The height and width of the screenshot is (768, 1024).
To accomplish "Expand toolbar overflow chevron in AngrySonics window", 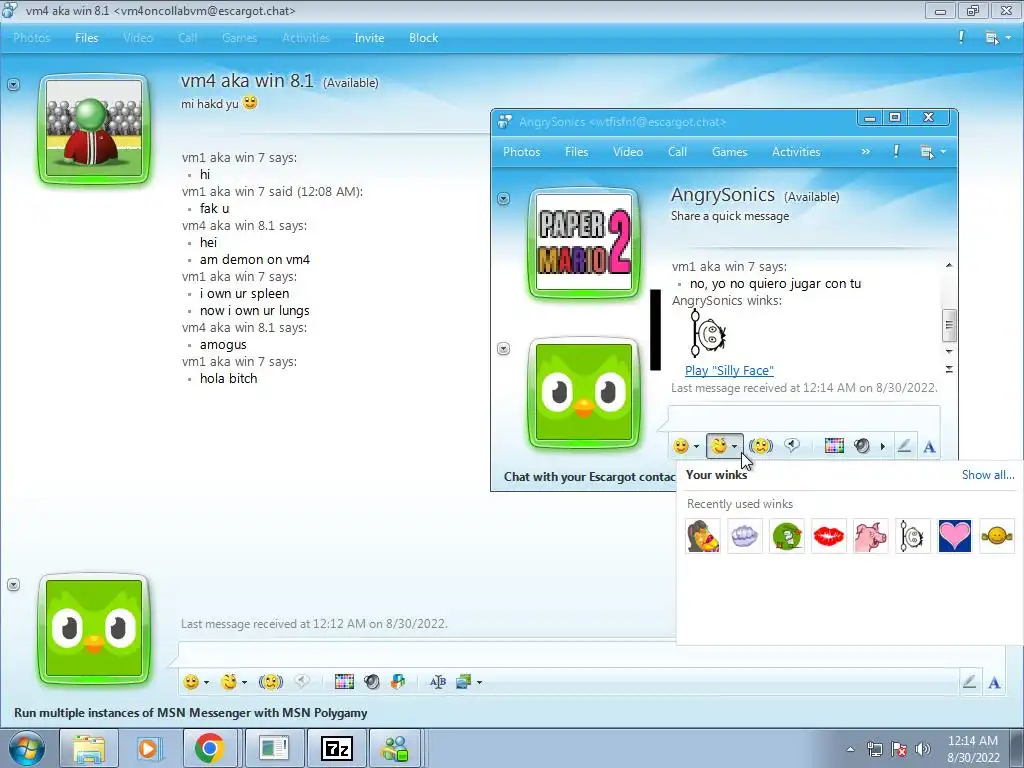I will (865, 152).
